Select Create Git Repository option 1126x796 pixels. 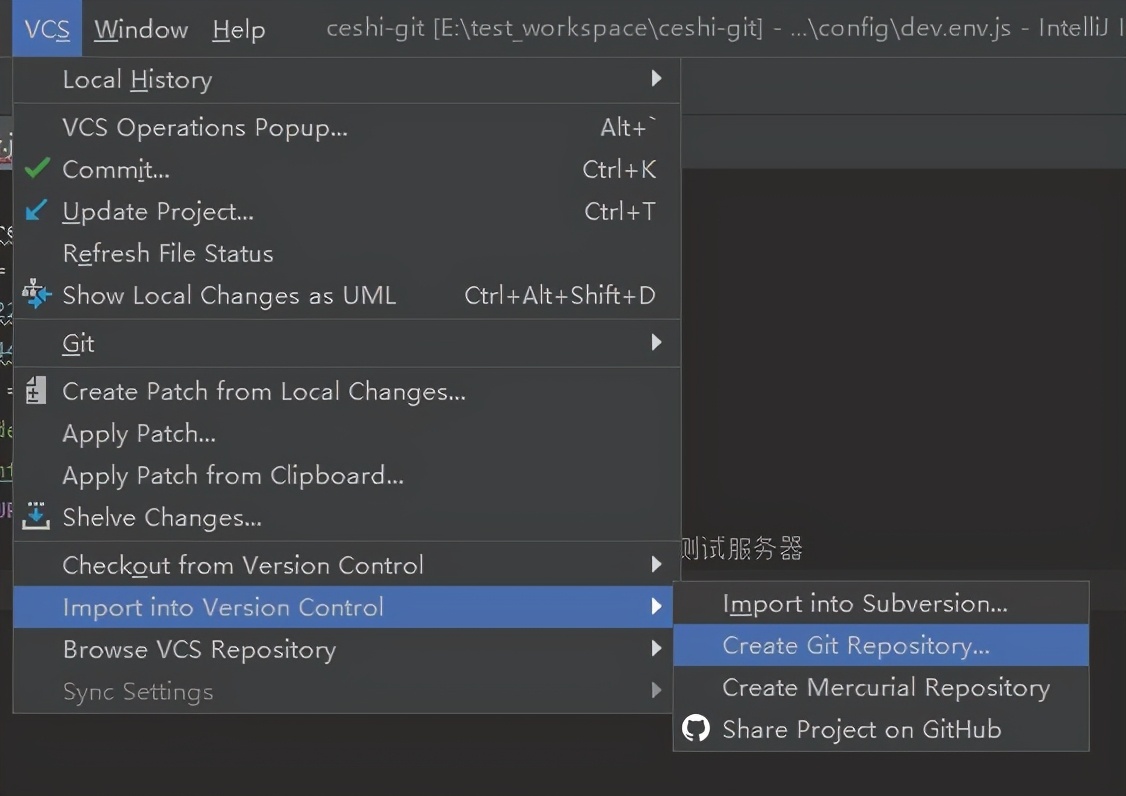[x=856, y=646]
